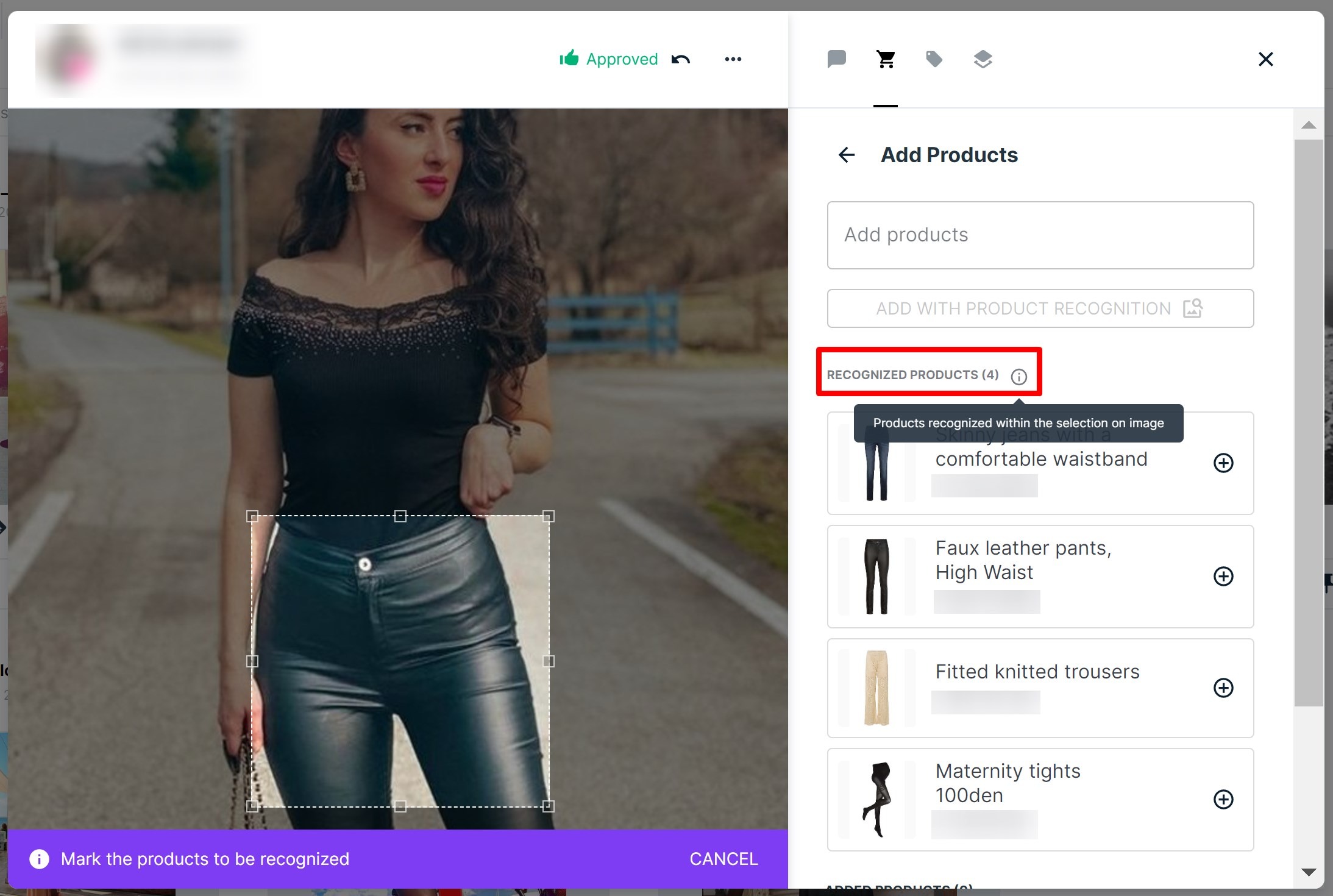
Task: Add Fitted knitted trousers with plus icon
Action: point(1223,688)
